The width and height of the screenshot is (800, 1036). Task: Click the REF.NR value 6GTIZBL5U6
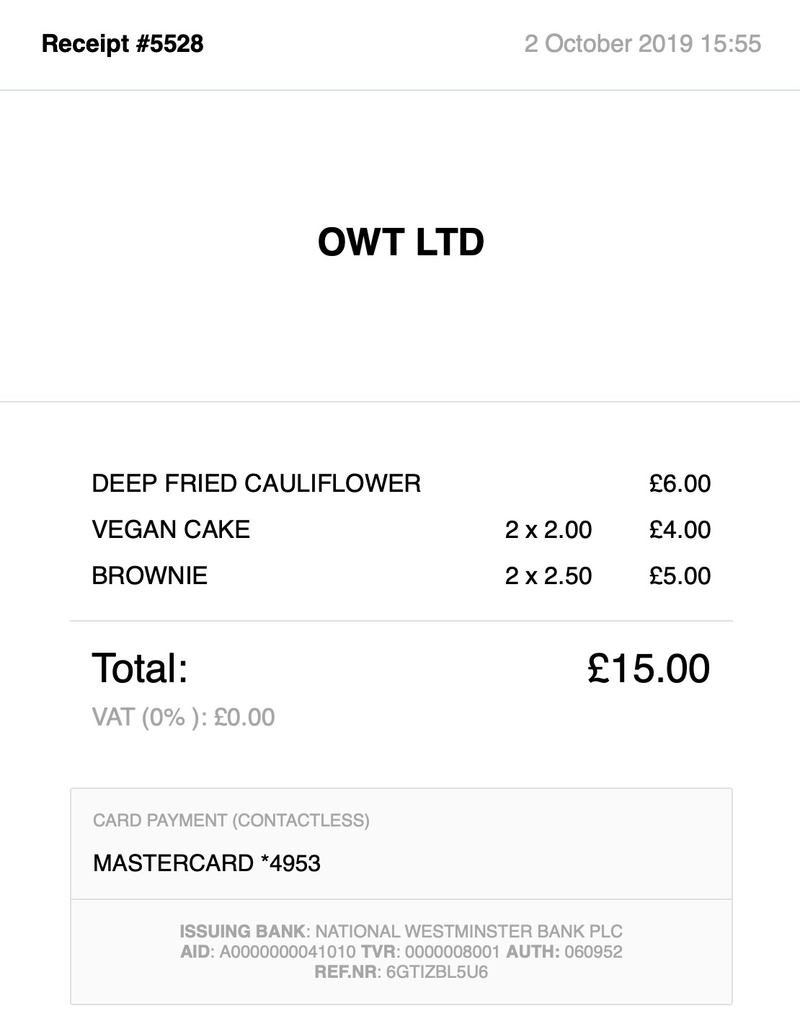[x=437, y=972]
